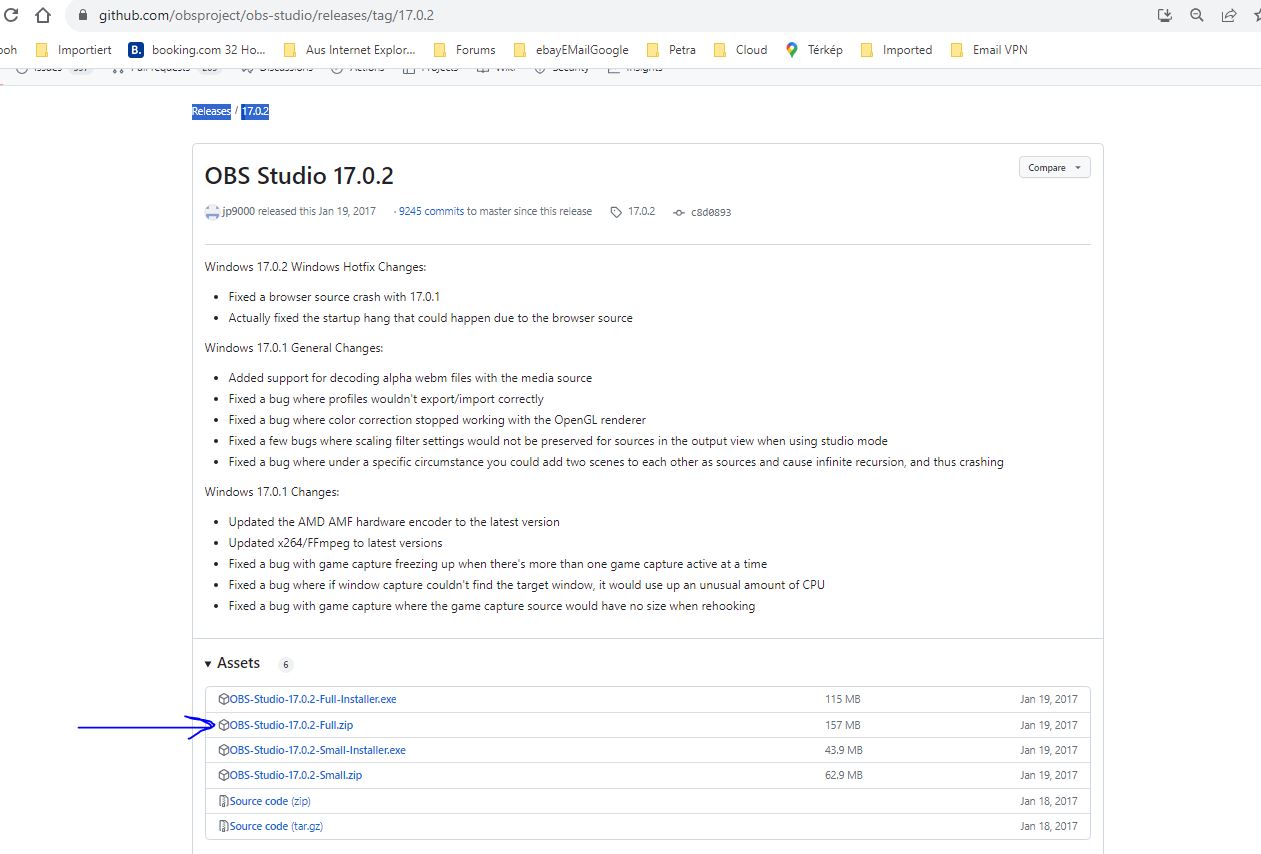Click the install/download page icon in address bar
Screen dimensions: 1261x854
point(1164,16)
